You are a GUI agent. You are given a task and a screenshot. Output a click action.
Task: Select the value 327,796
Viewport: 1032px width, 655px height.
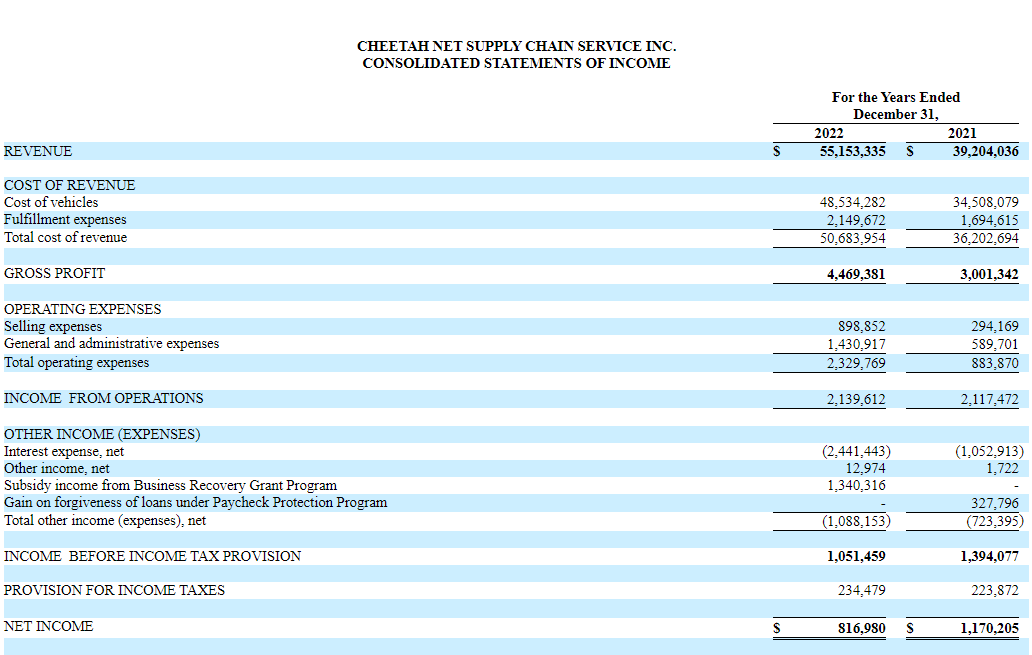point(994,504)
